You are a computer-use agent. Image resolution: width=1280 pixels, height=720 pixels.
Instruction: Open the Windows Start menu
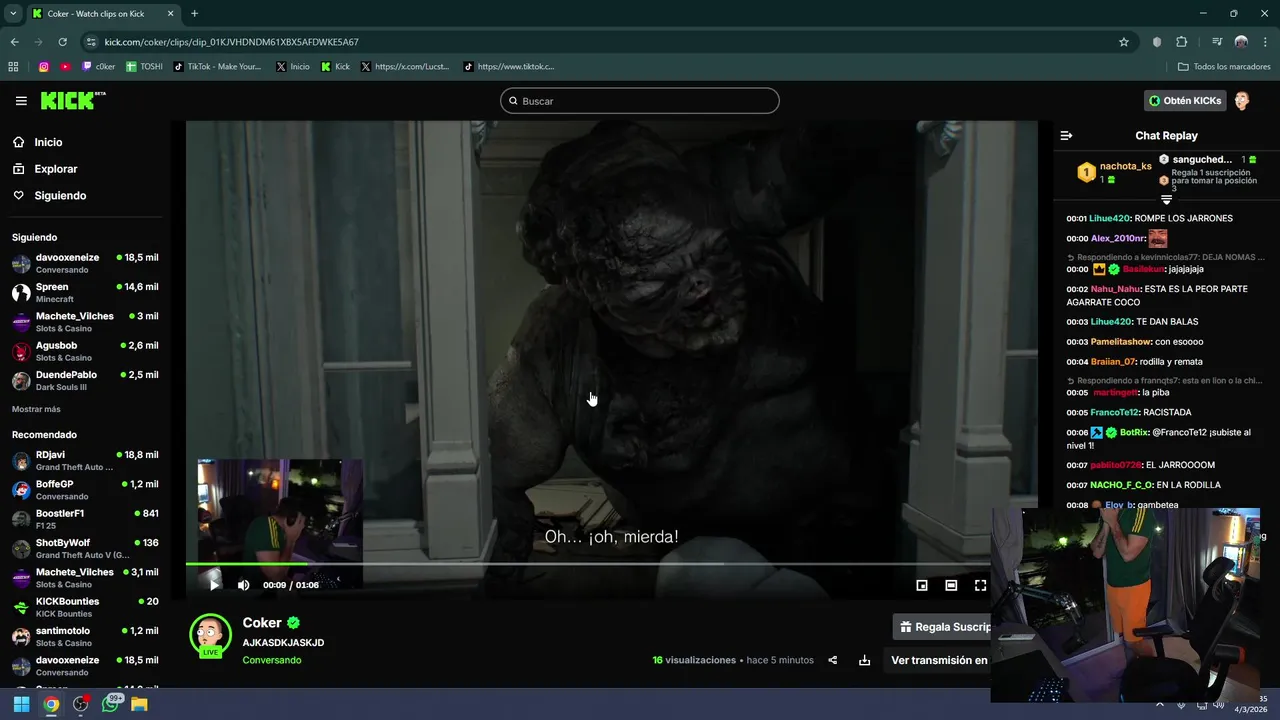(x=21, y=704)
